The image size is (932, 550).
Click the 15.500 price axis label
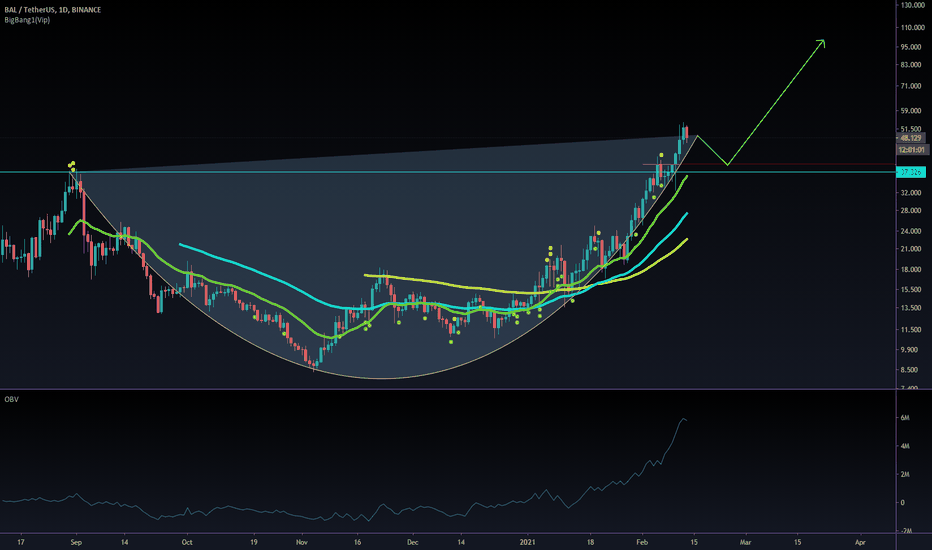tap(911, 290)
